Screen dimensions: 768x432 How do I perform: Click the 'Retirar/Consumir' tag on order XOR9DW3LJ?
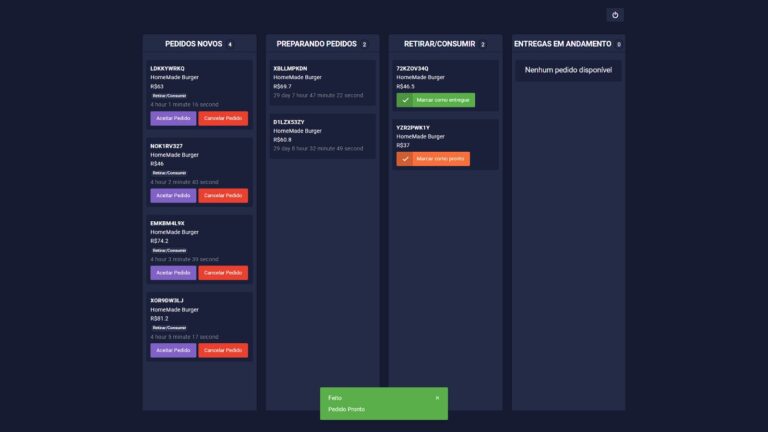[x=169, y=327]
